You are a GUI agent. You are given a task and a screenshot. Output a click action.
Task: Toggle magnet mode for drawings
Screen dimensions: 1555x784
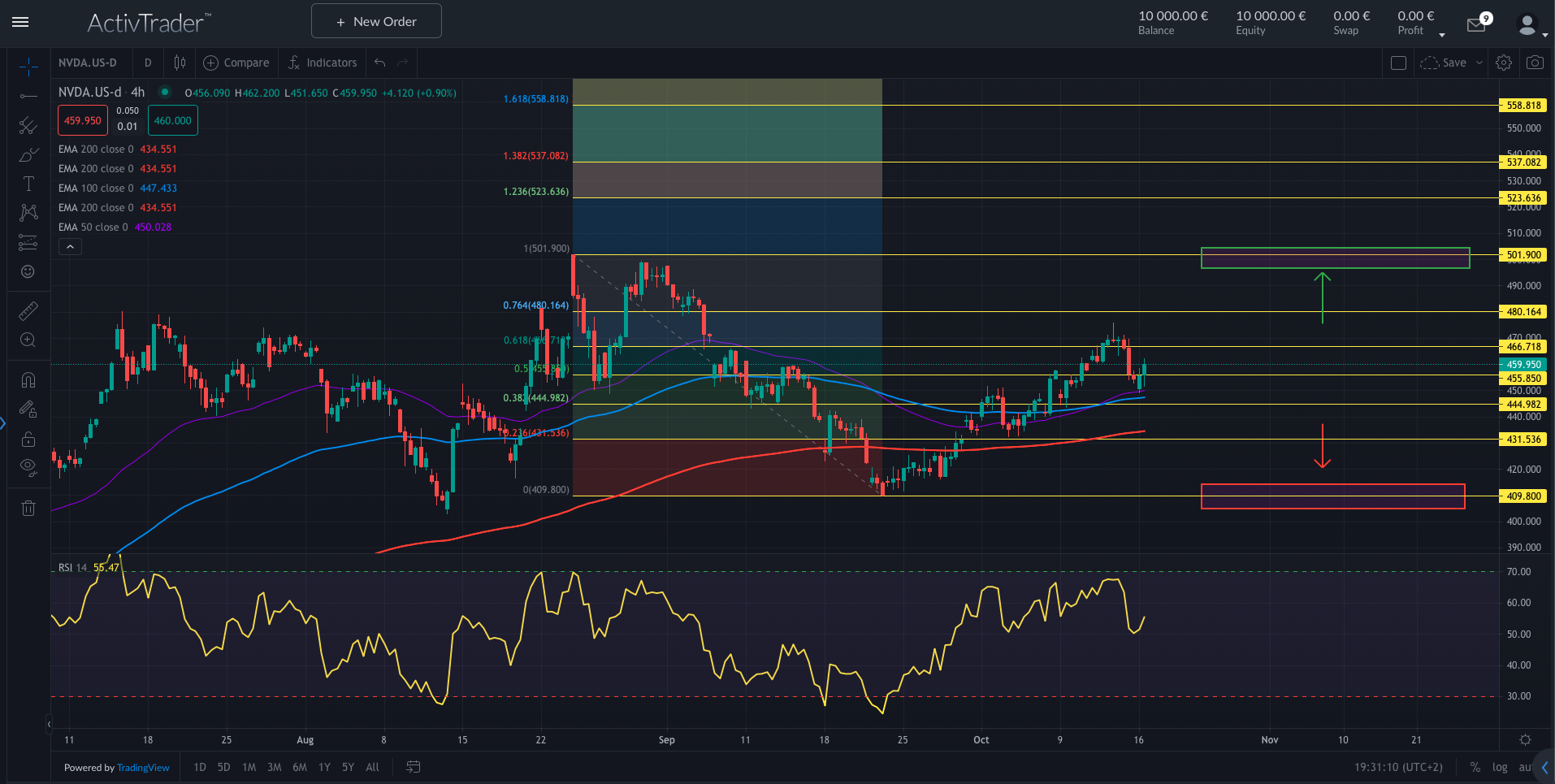click(28, 380)
